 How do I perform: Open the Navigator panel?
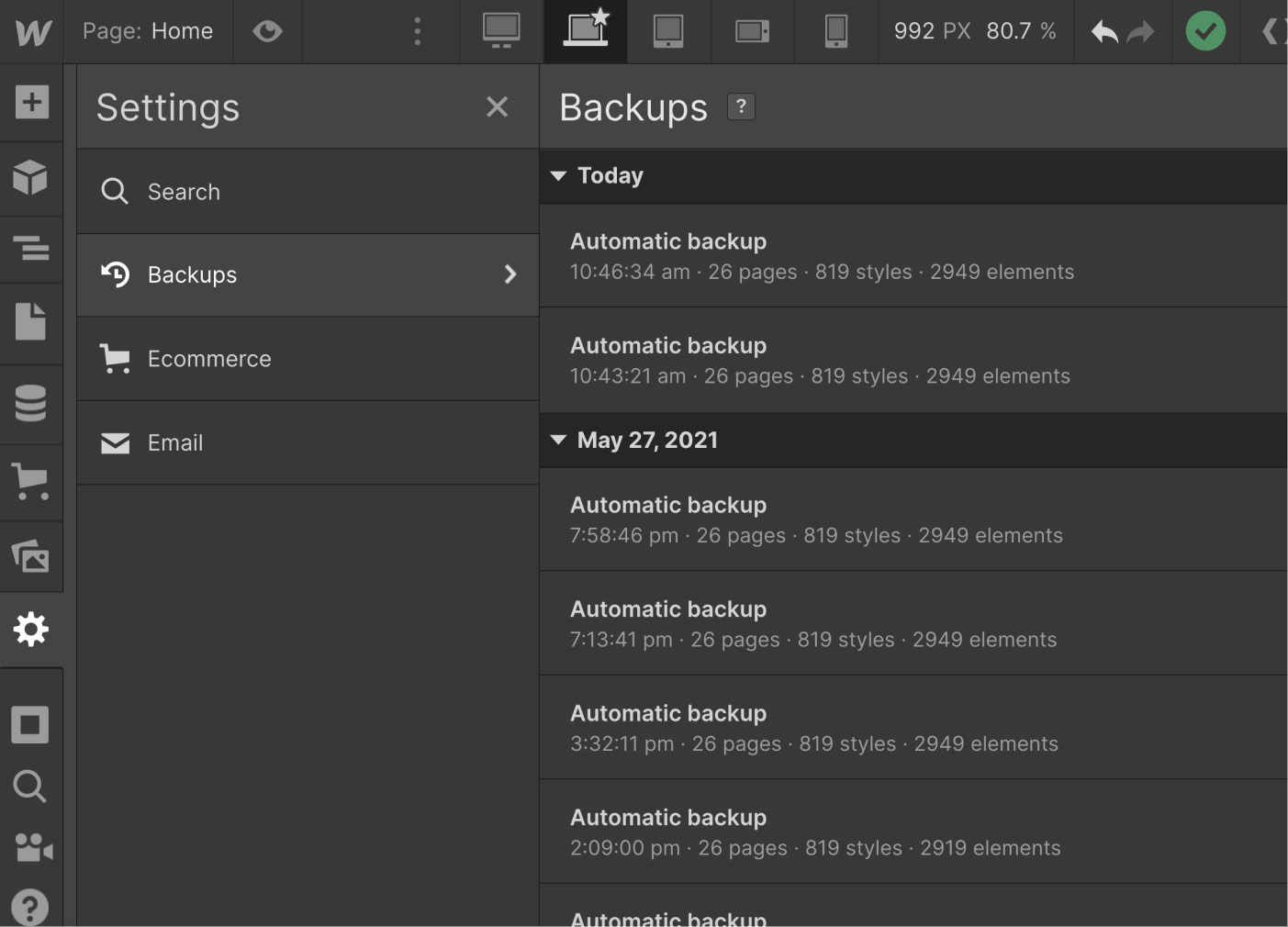(x=32, y=249)
